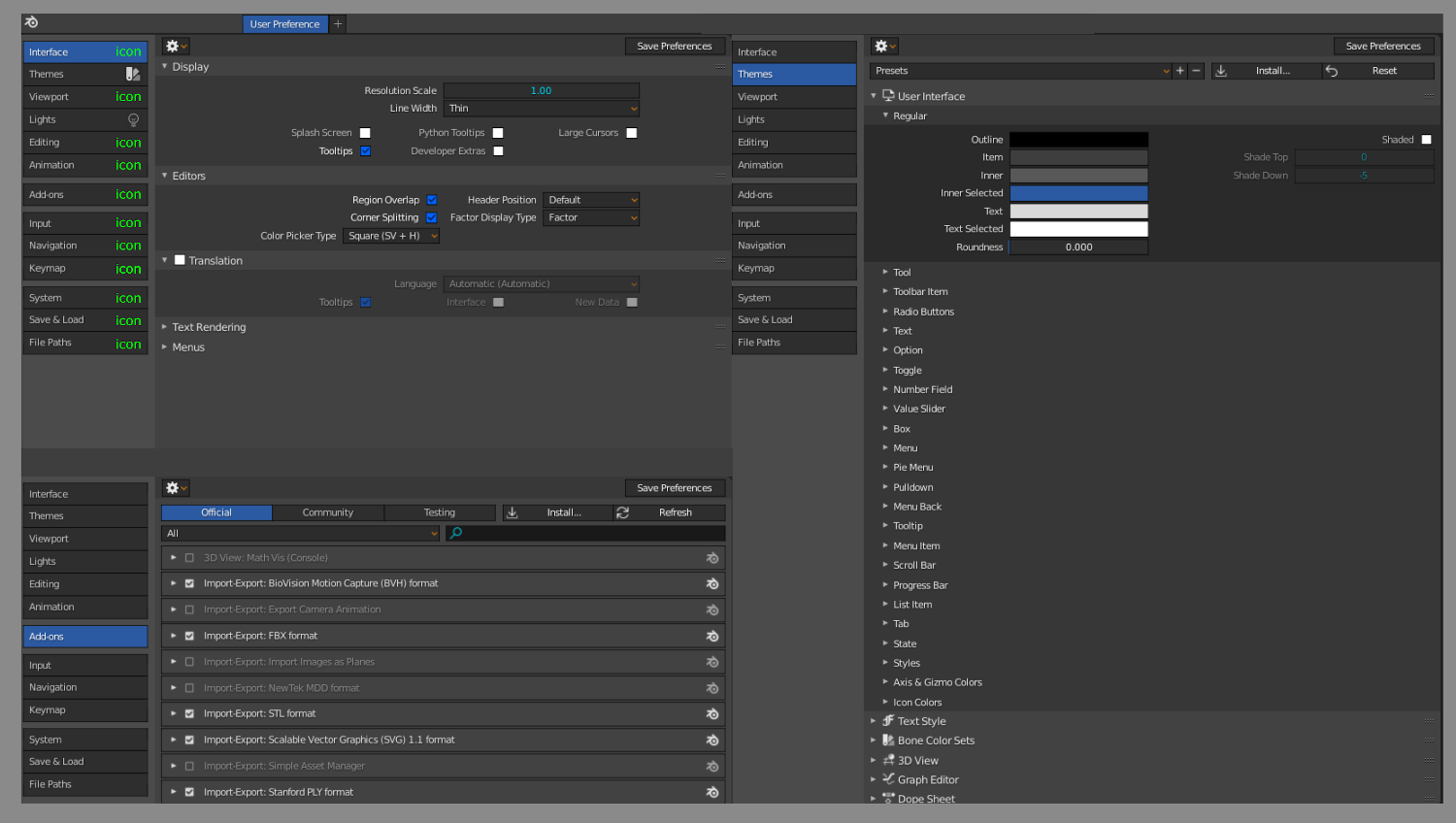Click the Blender logo in the top-left corner
This screenshot has height=823, width=1456.
[31, 22]
